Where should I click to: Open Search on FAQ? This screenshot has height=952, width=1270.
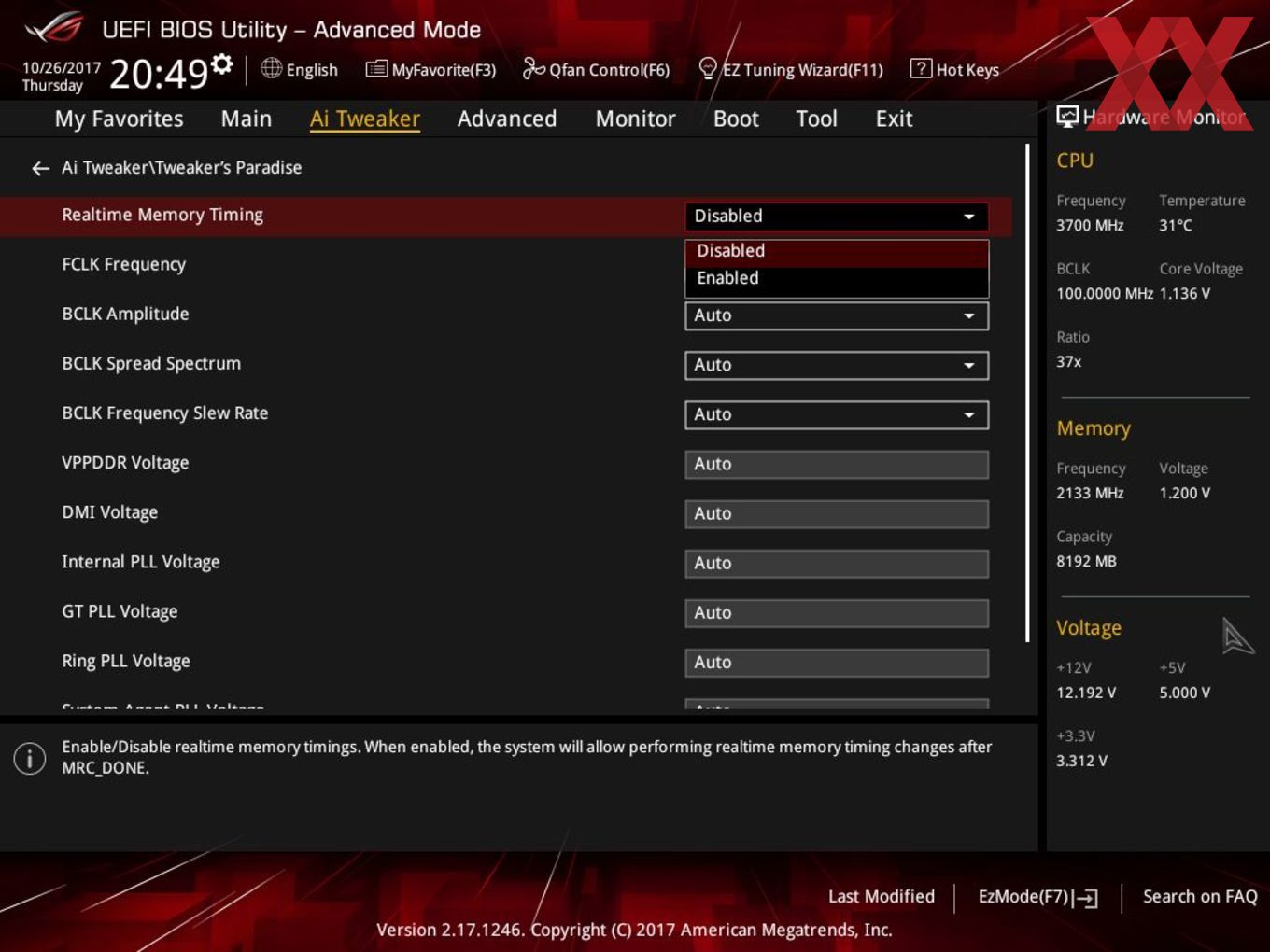tap(1200, 896)
